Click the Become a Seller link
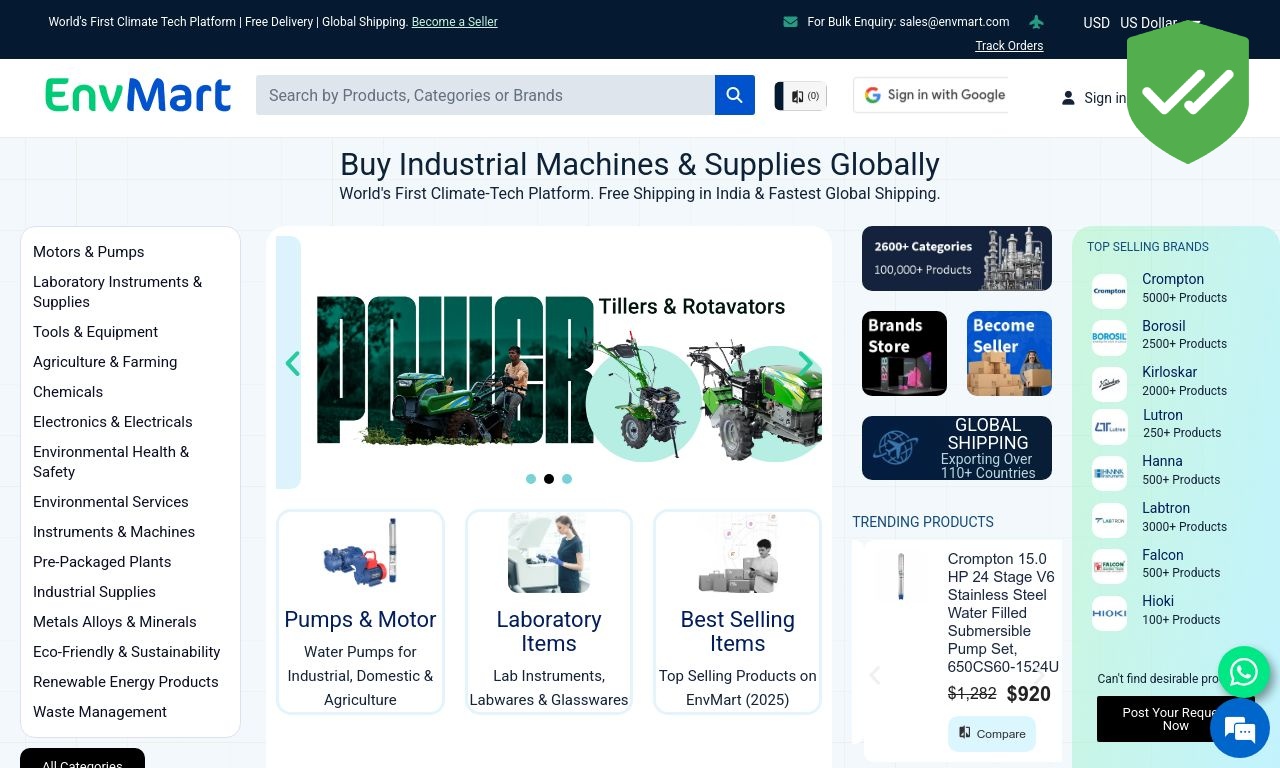The height and width of the screenshot is (768, 1280). pos(454,22)
